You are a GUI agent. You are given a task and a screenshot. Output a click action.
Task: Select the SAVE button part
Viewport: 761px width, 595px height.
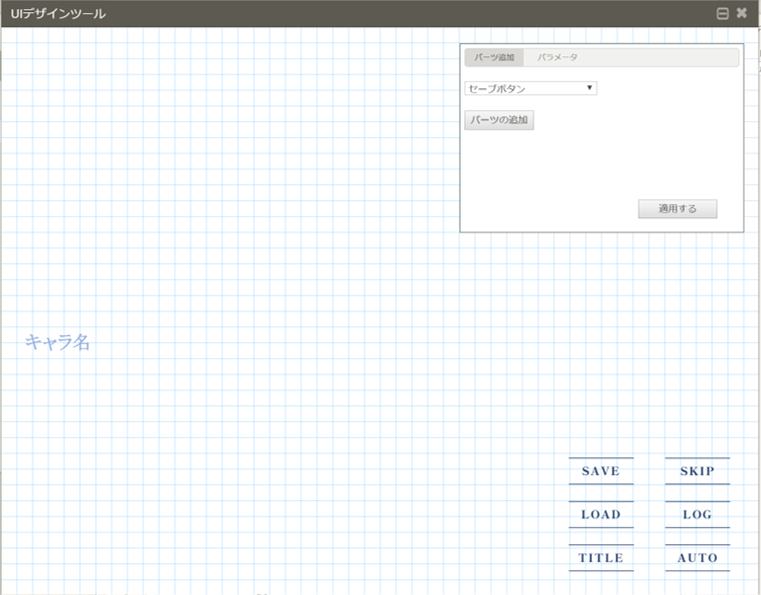coord(601,471)
